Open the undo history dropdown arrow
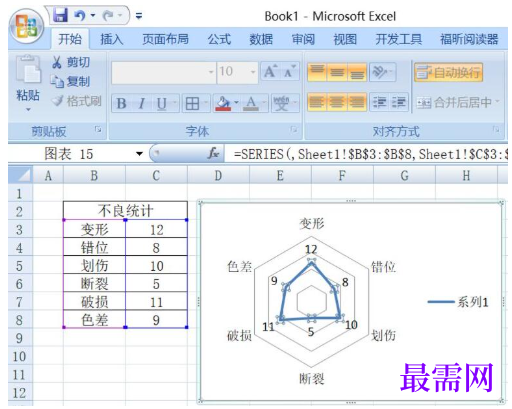This screenshot has height=409, width=512. (93, 15)
